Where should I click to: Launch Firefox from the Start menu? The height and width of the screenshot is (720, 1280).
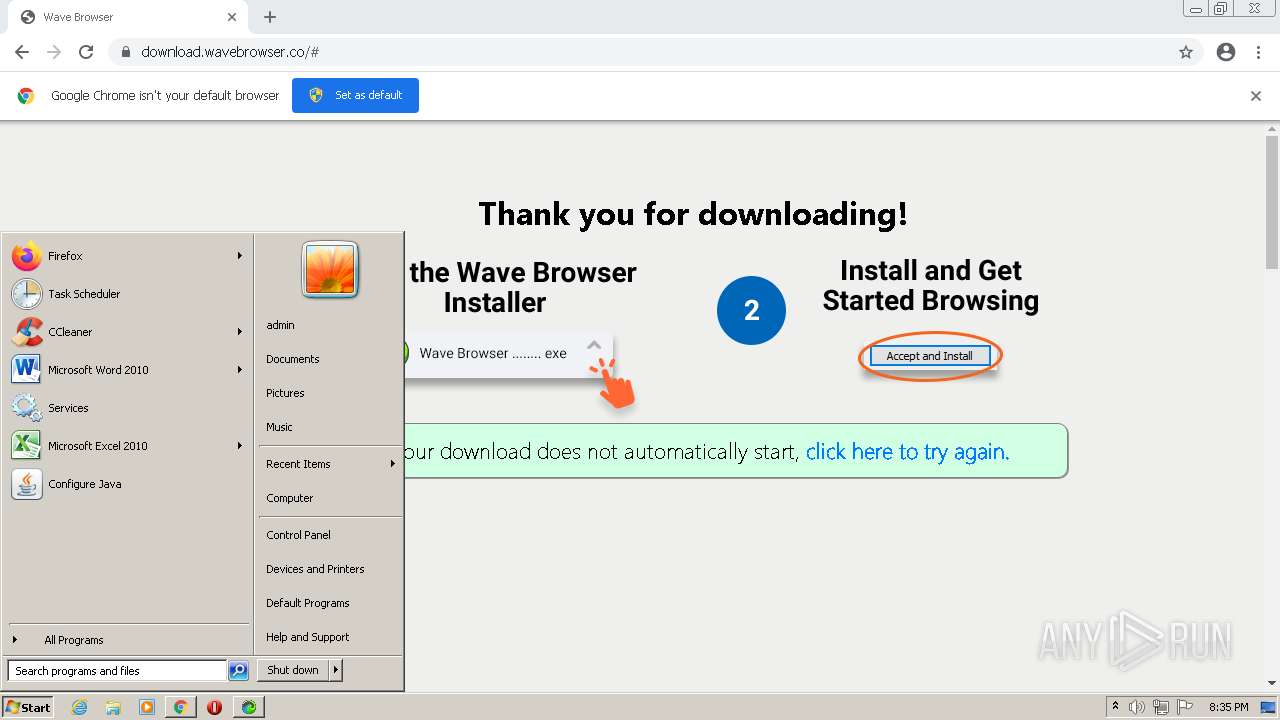pyautogui.click(x=128, y=256)
